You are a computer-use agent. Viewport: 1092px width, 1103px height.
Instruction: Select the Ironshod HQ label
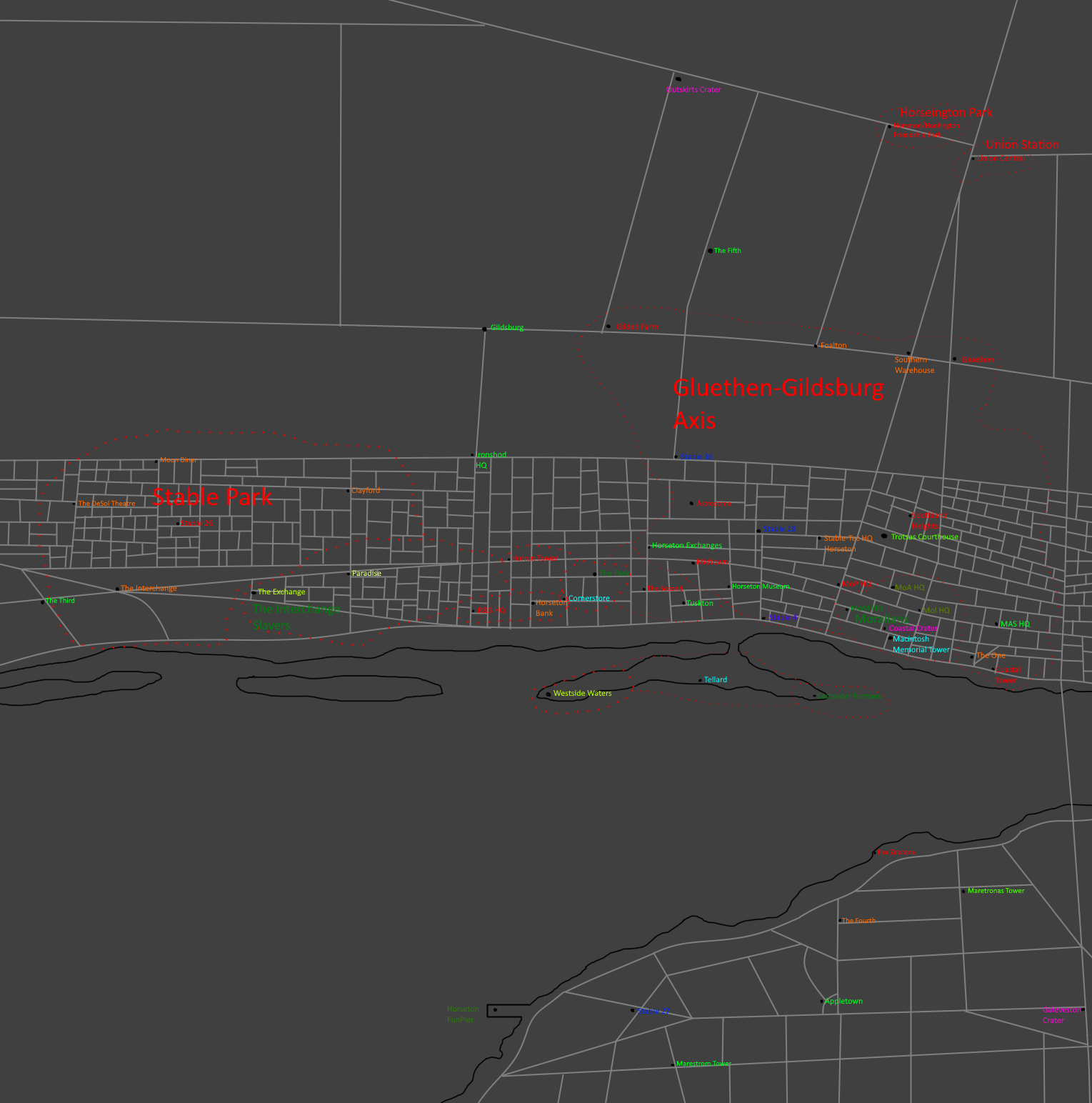[x=491, y=460]
